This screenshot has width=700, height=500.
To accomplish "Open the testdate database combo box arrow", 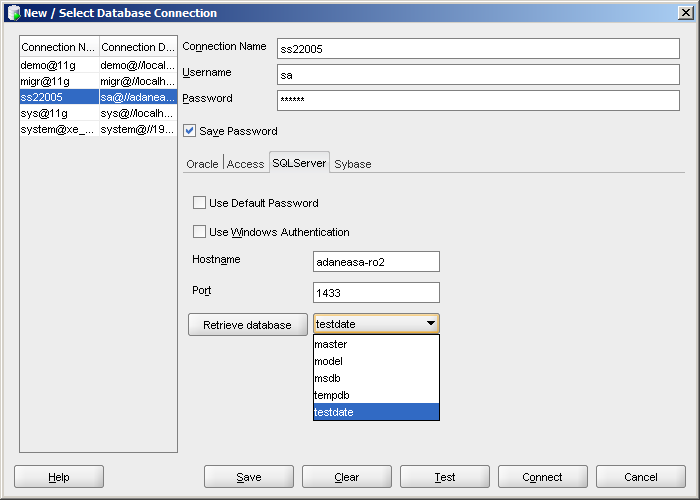I will 431,324.
